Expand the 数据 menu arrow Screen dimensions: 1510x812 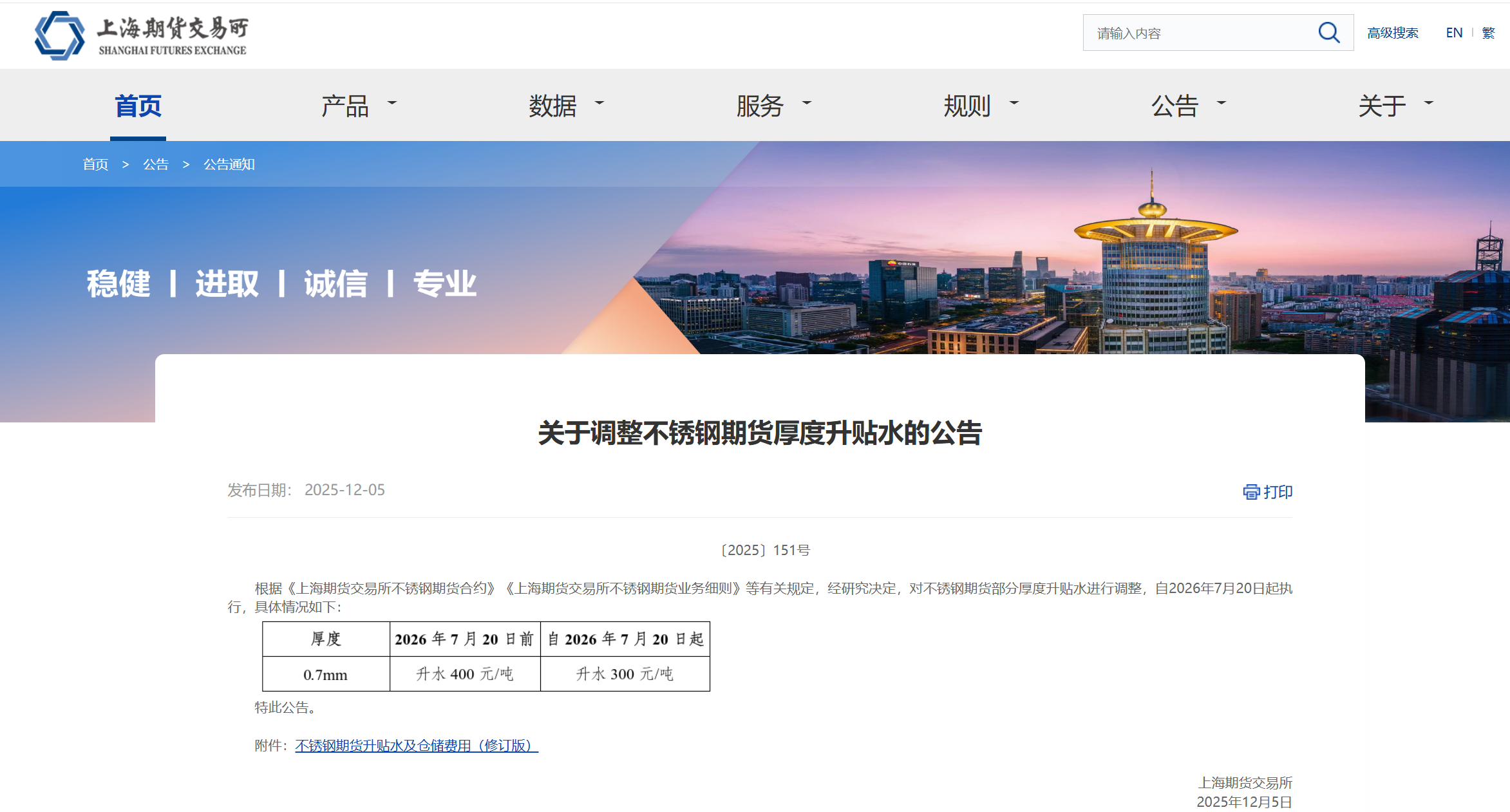[x=599, y=103]
